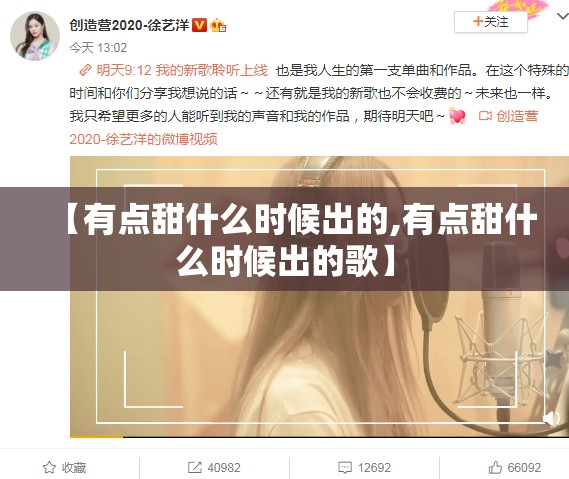The height and width of the screenshot is (479, 569).
Task: Like the post via thumbs-up 66092
Action: point(495,467)
